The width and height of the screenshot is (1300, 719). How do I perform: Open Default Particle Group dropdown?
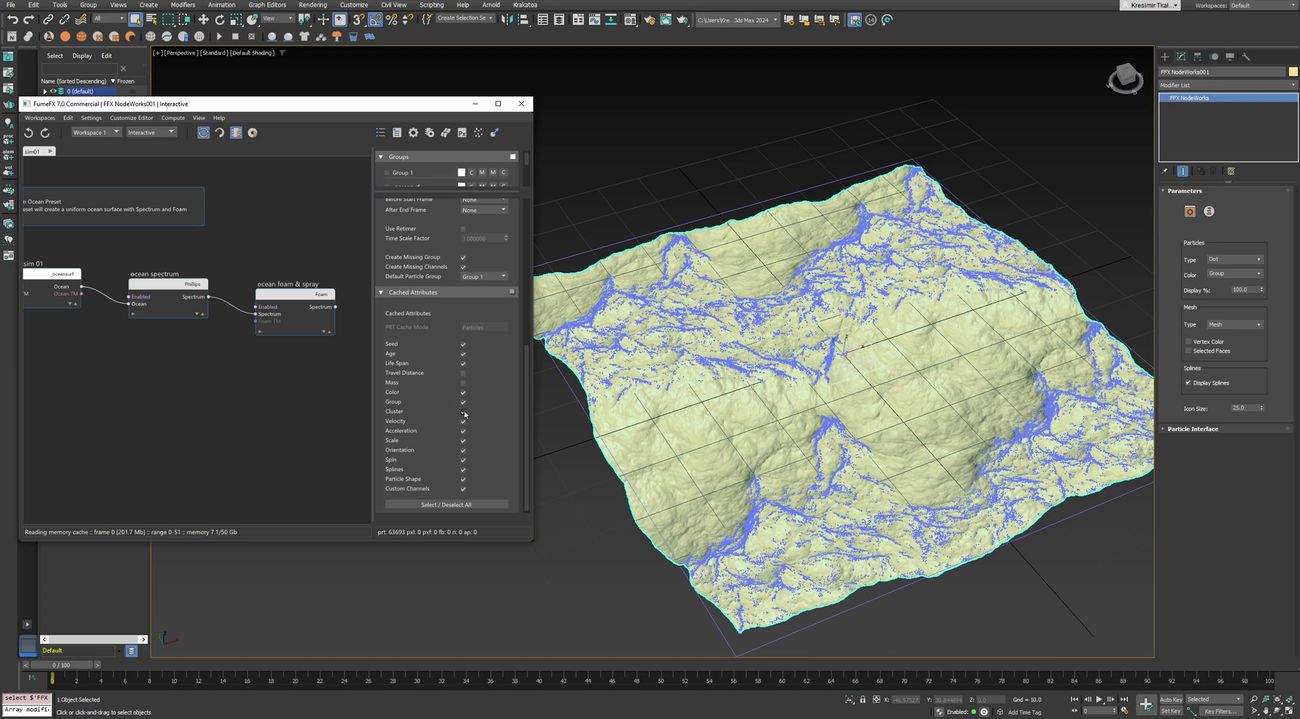pyautogui.click(x=484, y=276)
